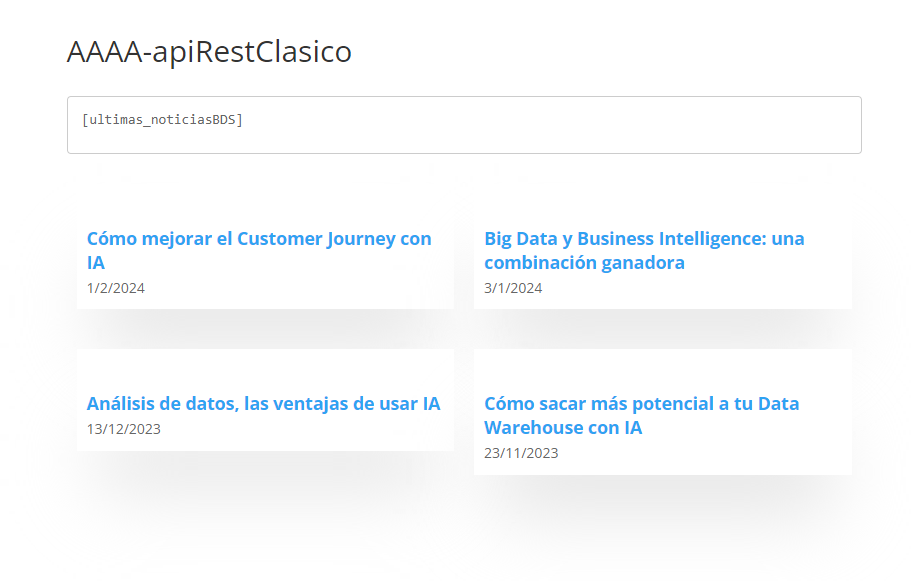Open article "Cómo mejorar el Customer Journey con IA"
This screenshot has height=581, width=911.
click(x=259, y=250)
